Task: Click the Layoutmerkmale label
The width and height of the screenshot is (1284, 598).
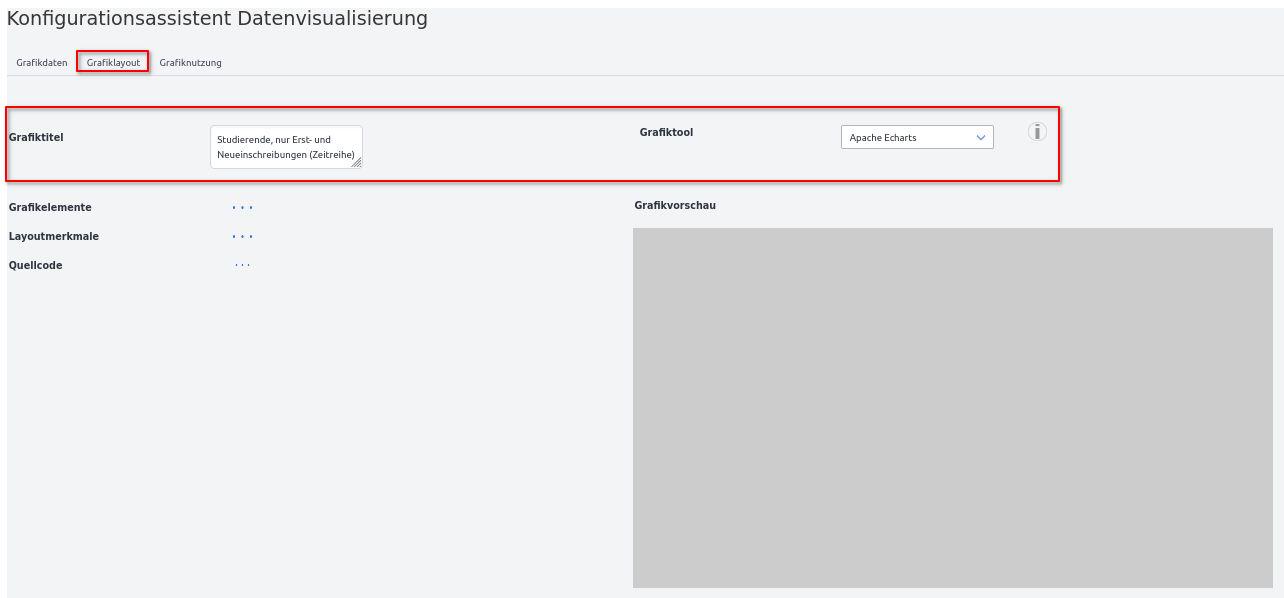Action: tap(54, 237)
